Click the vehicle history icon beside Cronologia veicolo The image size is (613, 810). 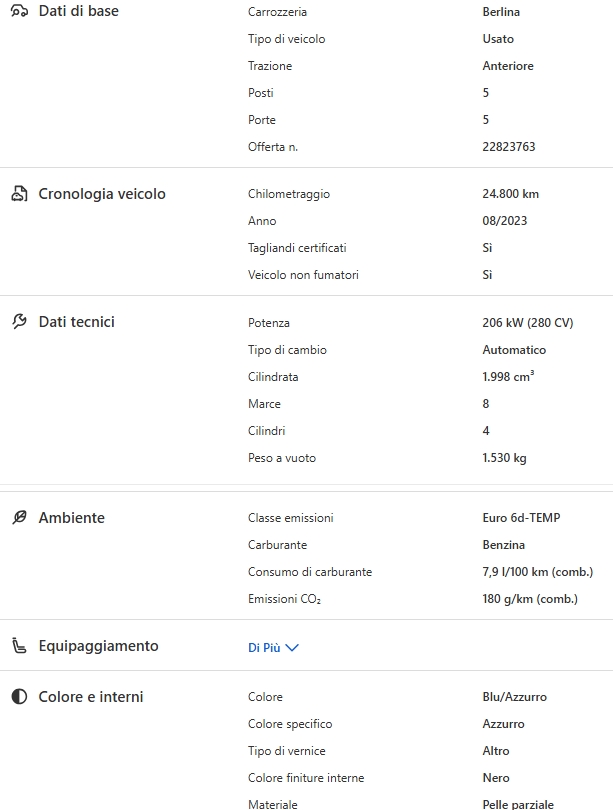pos(19,194)
